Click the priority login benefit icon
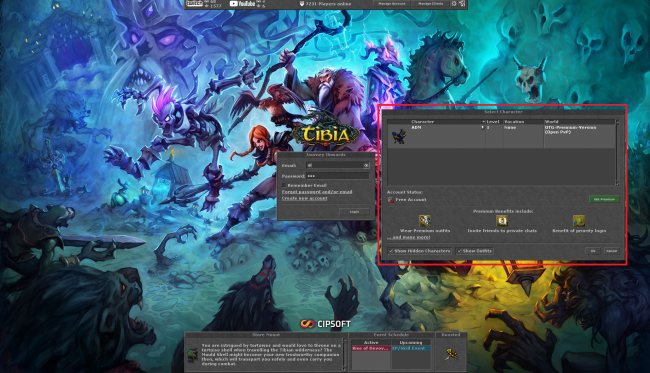 click(579, 220)
